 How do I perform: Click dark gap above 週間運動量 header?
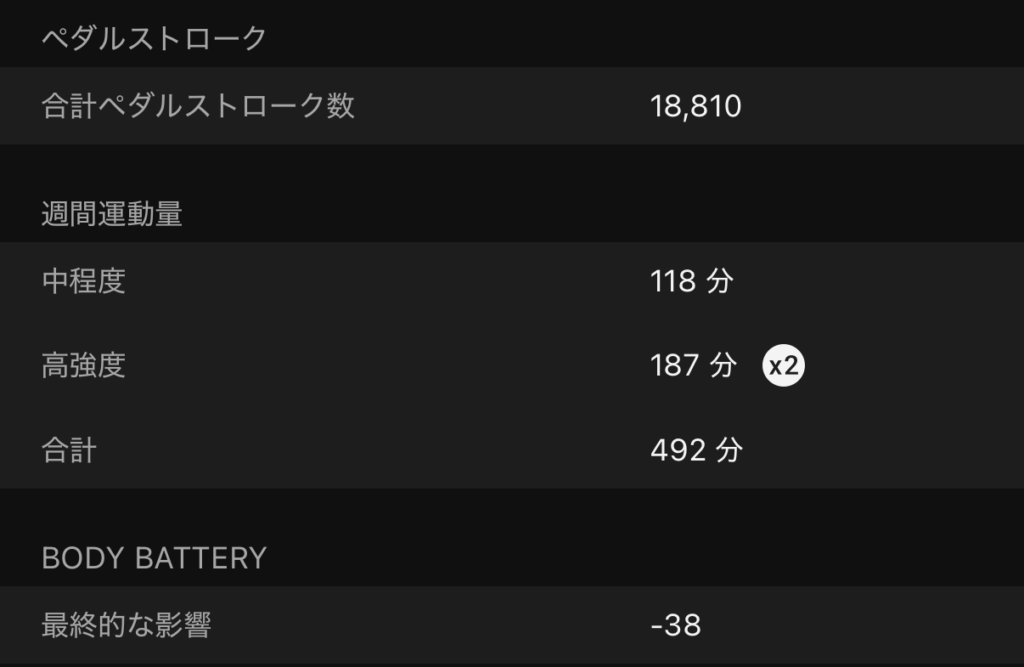pyautogui.click(x=512, y=167)
